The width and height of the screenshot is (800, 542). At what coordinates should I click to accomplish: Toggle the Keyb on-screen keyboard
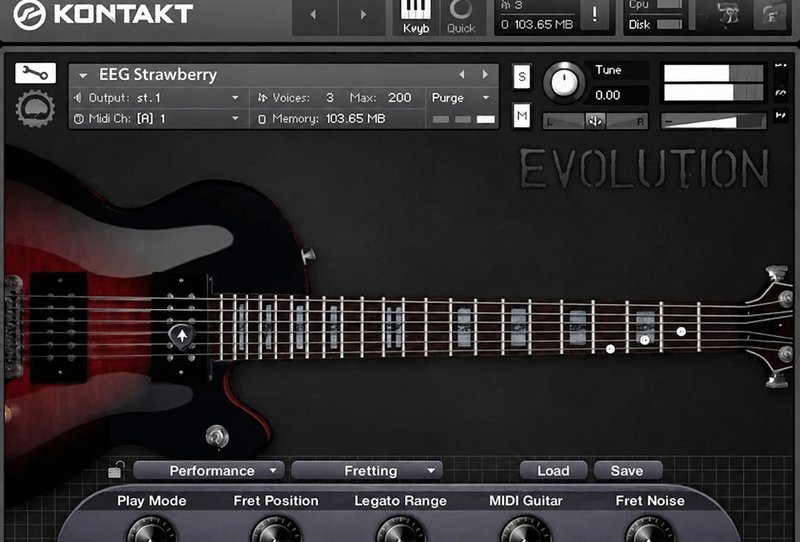click(x=416, y=17)
